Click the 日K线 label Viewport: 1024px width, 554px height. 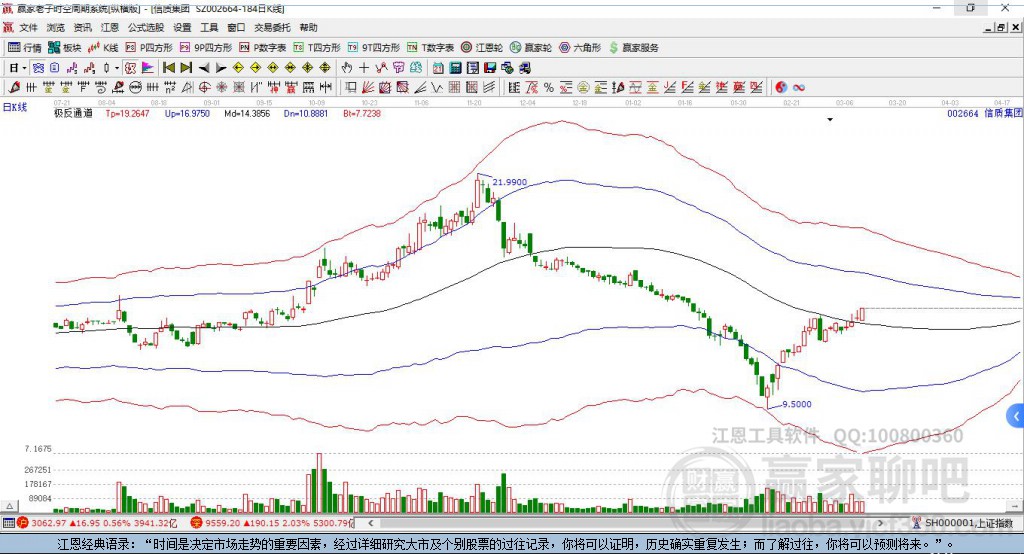[x=15, y=107]
